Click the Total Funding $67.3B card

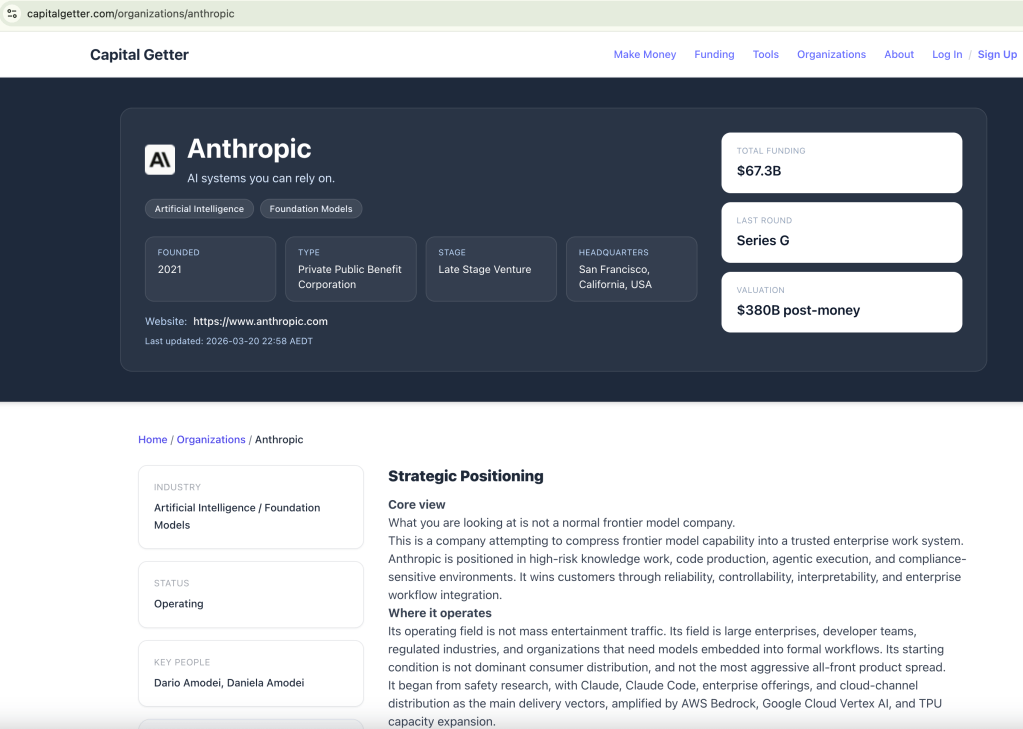pyautogui.click(x=841, y=163)
